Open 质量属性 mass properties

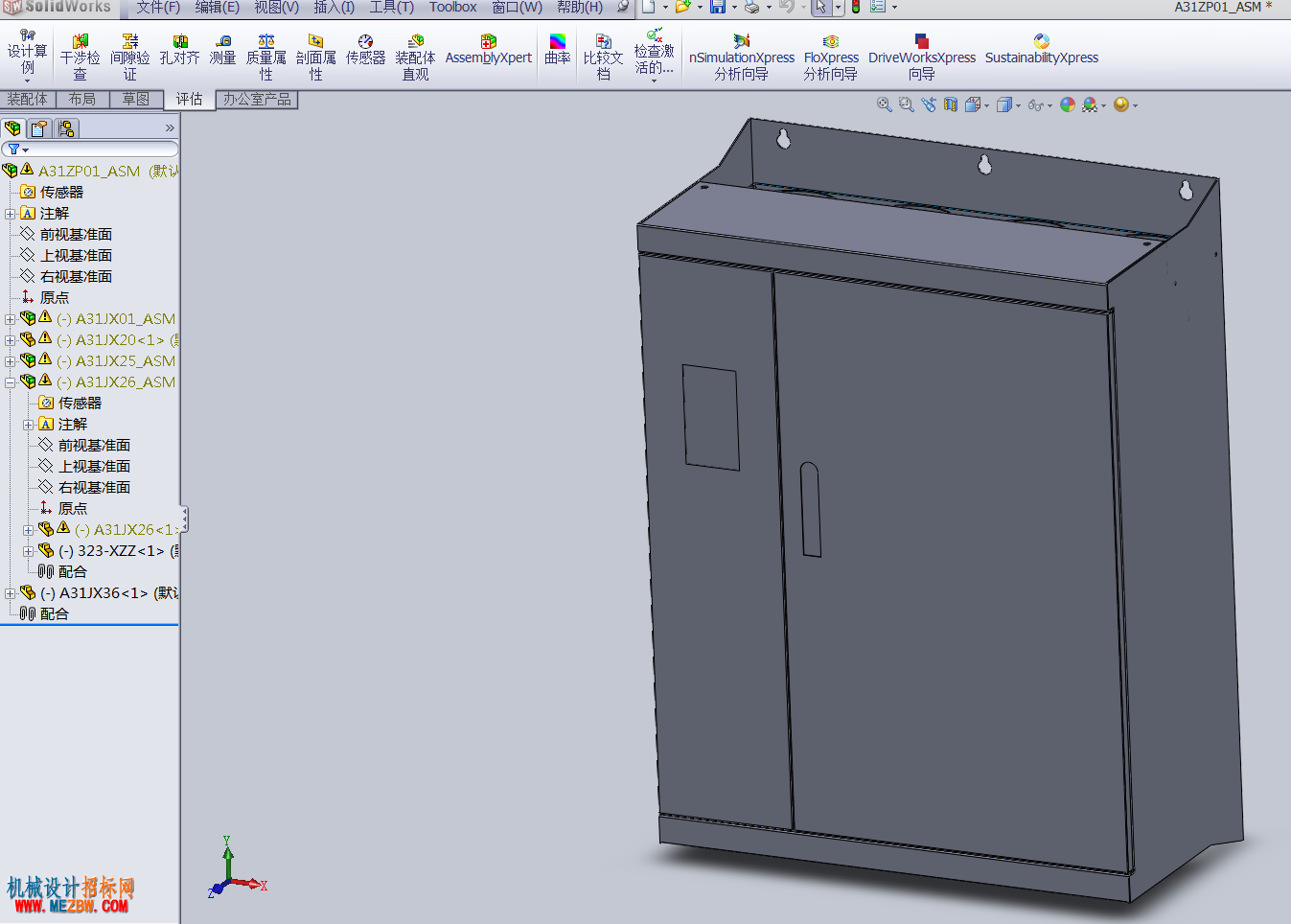pos(266,58)
